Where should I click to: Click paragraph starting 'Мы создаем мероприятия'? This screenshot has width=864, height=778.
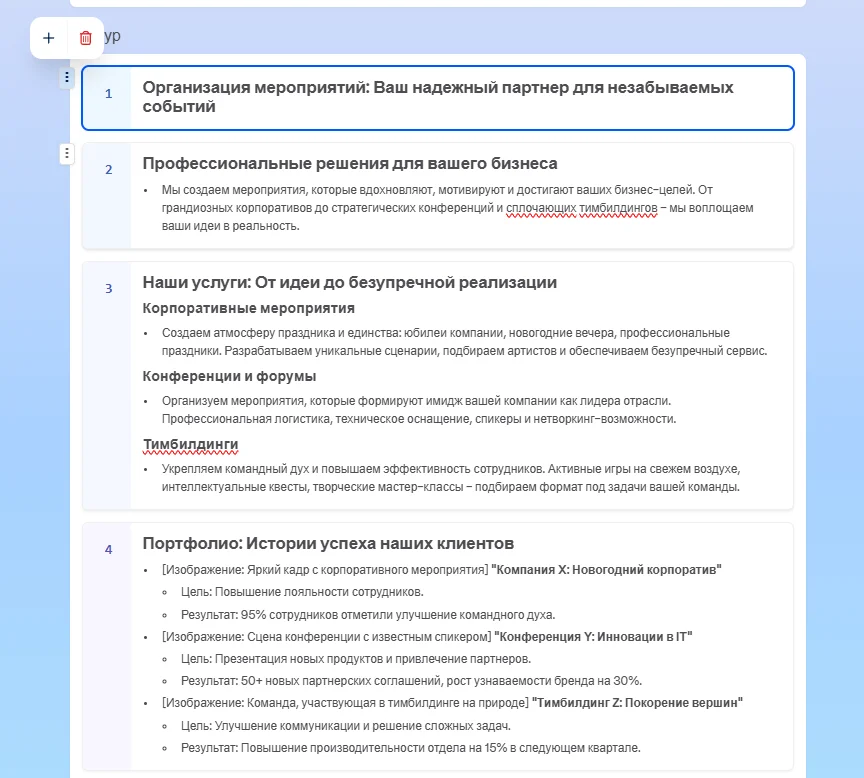(457, 208)
